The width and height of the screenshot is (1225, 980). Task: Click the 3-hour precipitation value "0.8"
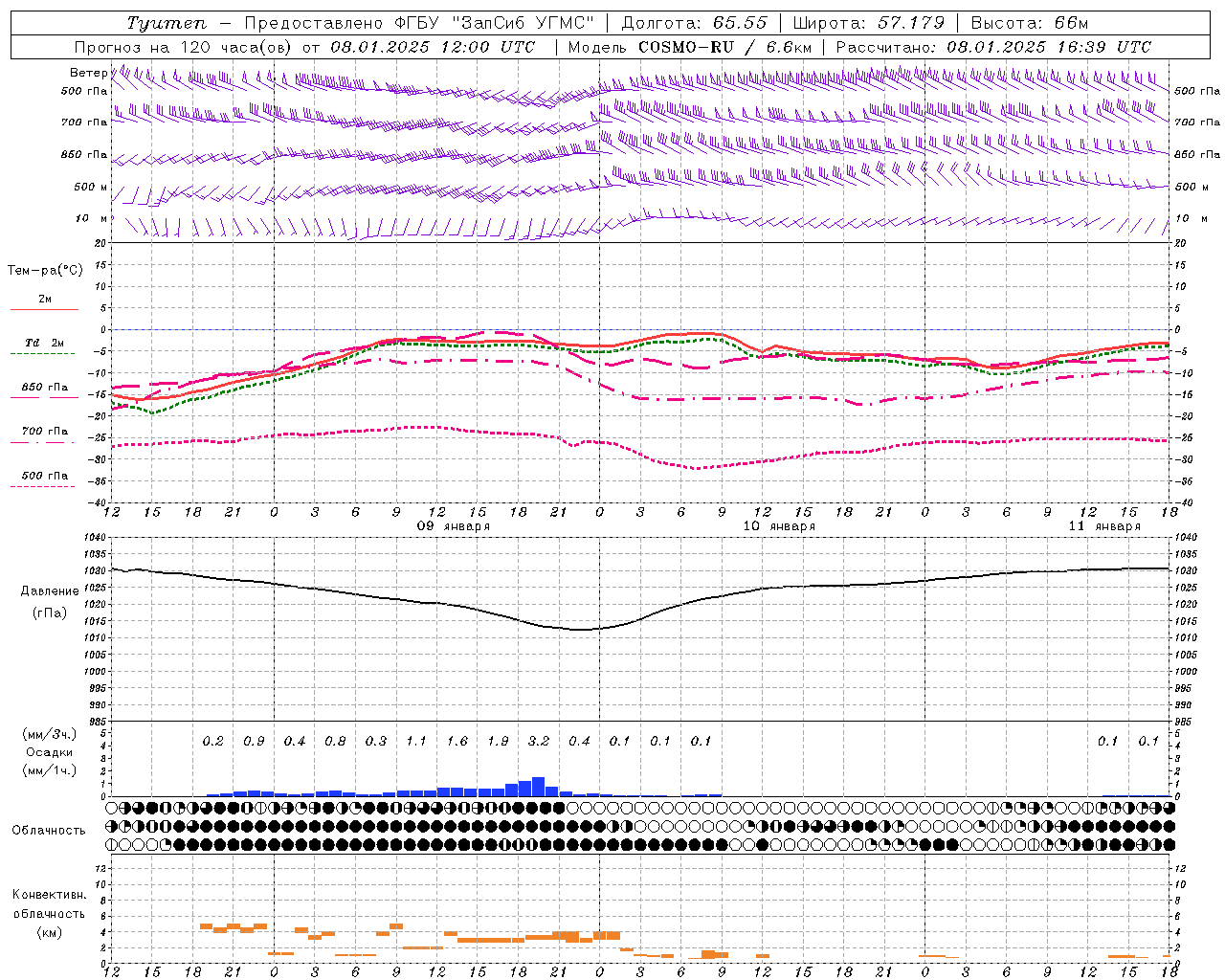[335, 742]
